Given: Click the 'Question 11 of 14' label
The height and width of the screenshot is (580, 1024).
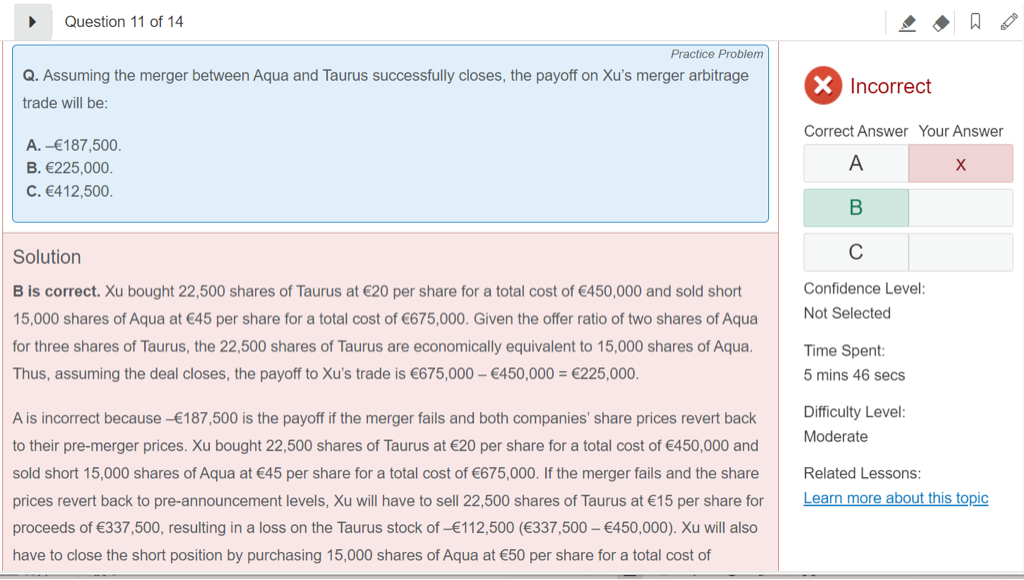Looking at the screenshot, I should pos(124,22).
